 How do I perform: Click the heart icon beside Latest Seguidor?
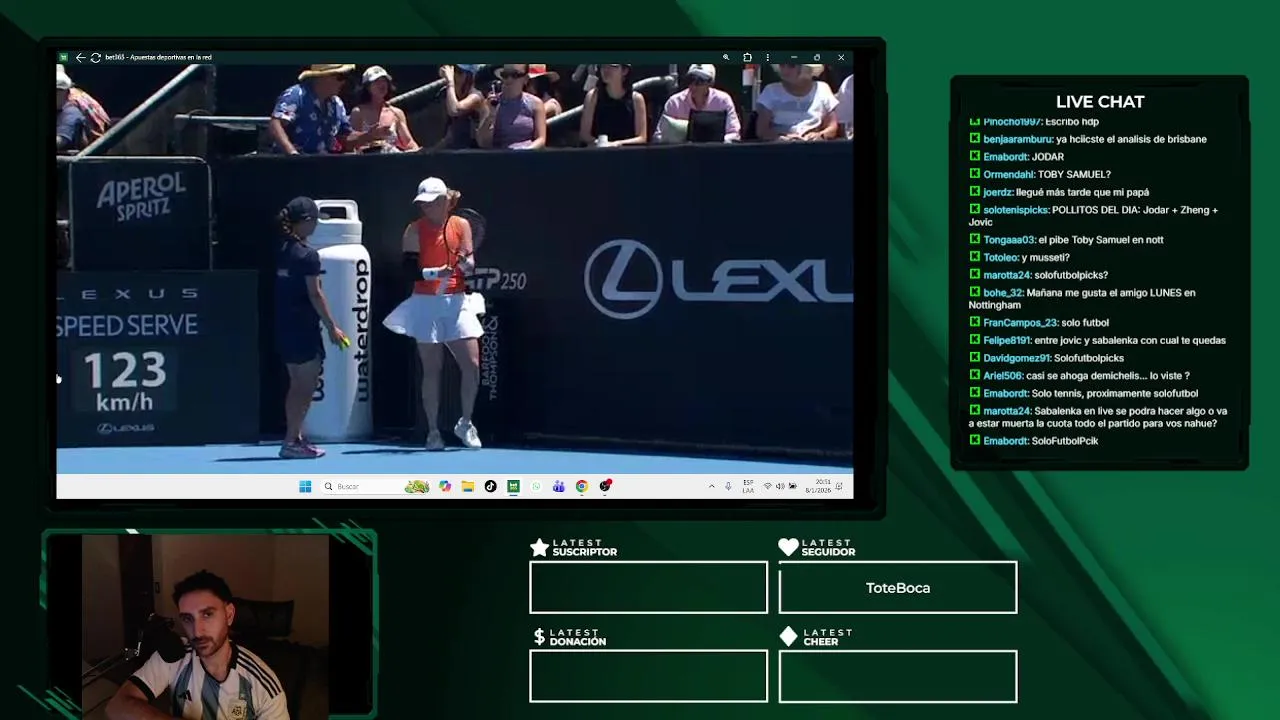(x=788, y=547)
